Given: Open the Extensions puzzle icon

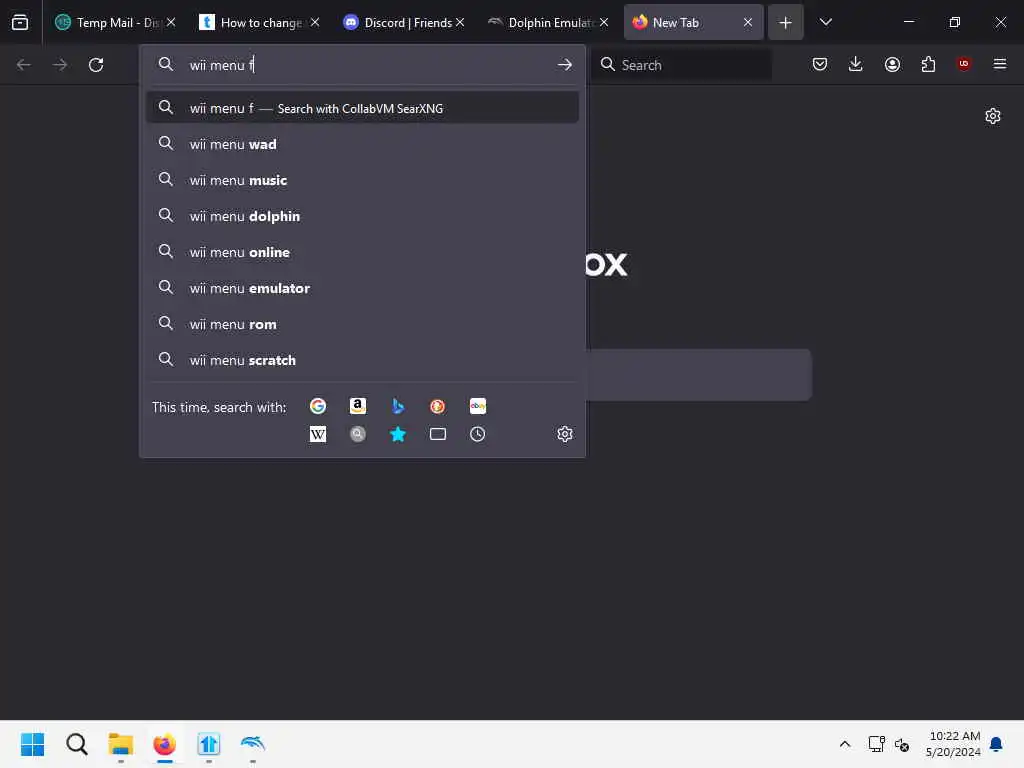Looking at the screenshot, I should pos(928,64).
